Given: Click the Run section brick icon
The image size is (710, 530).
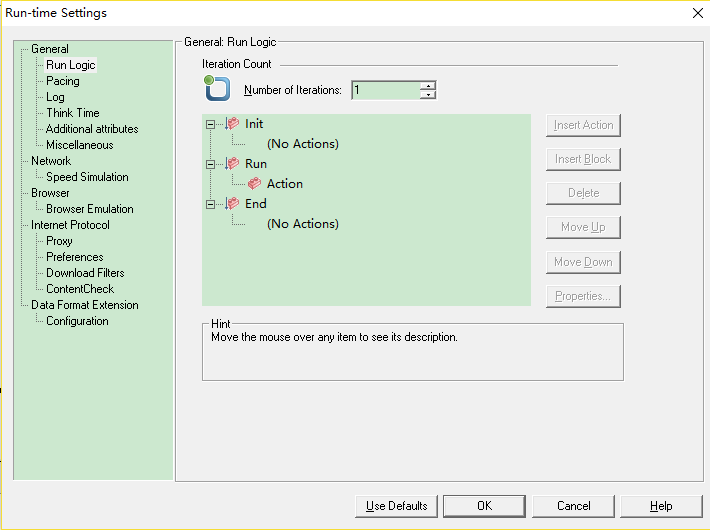Looking at the screenshot, I should point(232,164).
